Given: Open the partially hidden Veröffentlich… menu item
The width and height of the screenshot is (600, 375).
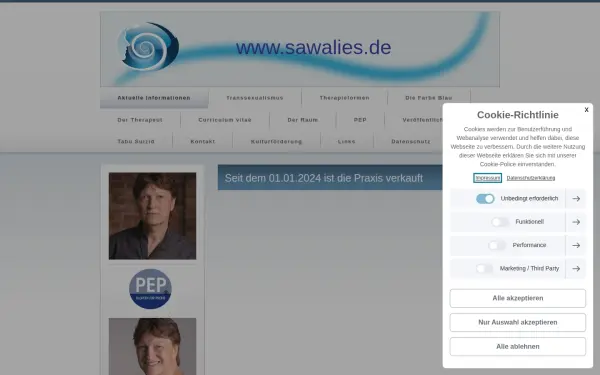Looking at the screenshot, I should pyautogui.click(x=422, y=120).
